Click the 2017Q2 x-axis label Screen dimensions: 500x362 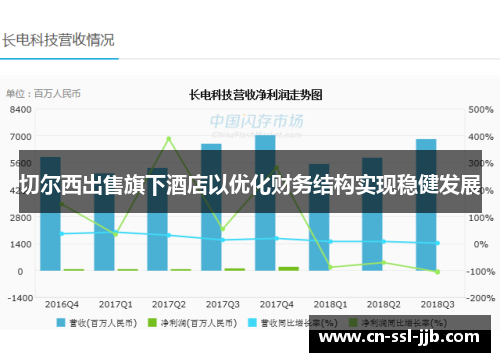(169, 304)
